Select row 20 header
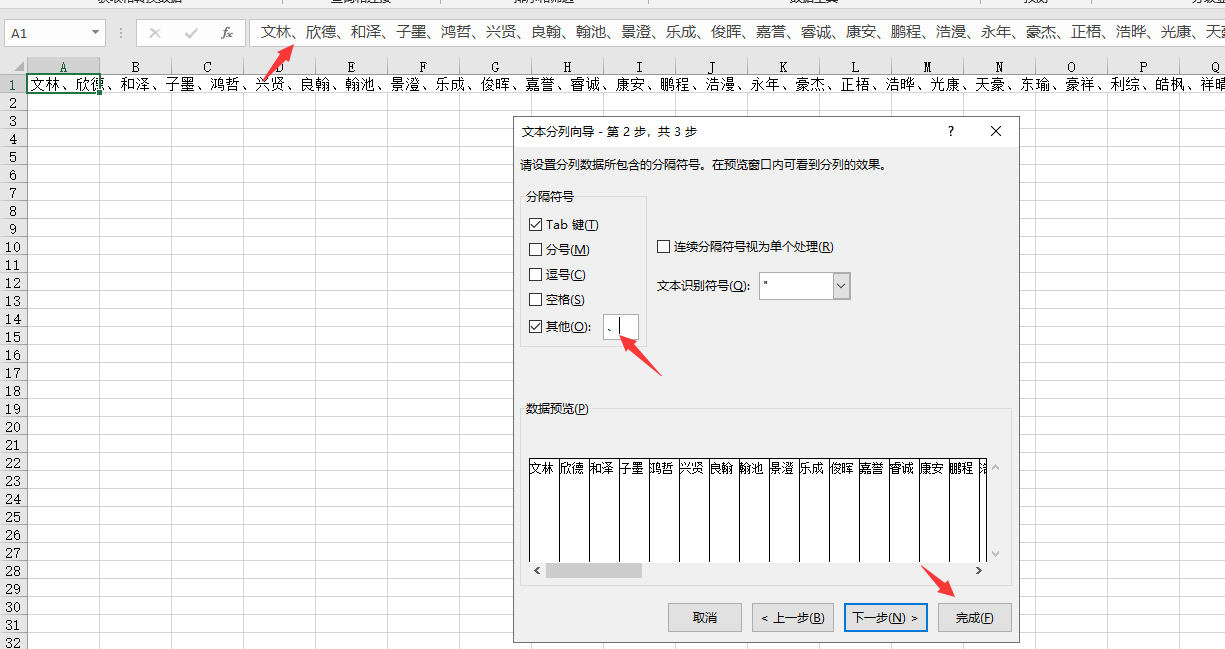This screenshot has height=649, width=1225. 13,427
